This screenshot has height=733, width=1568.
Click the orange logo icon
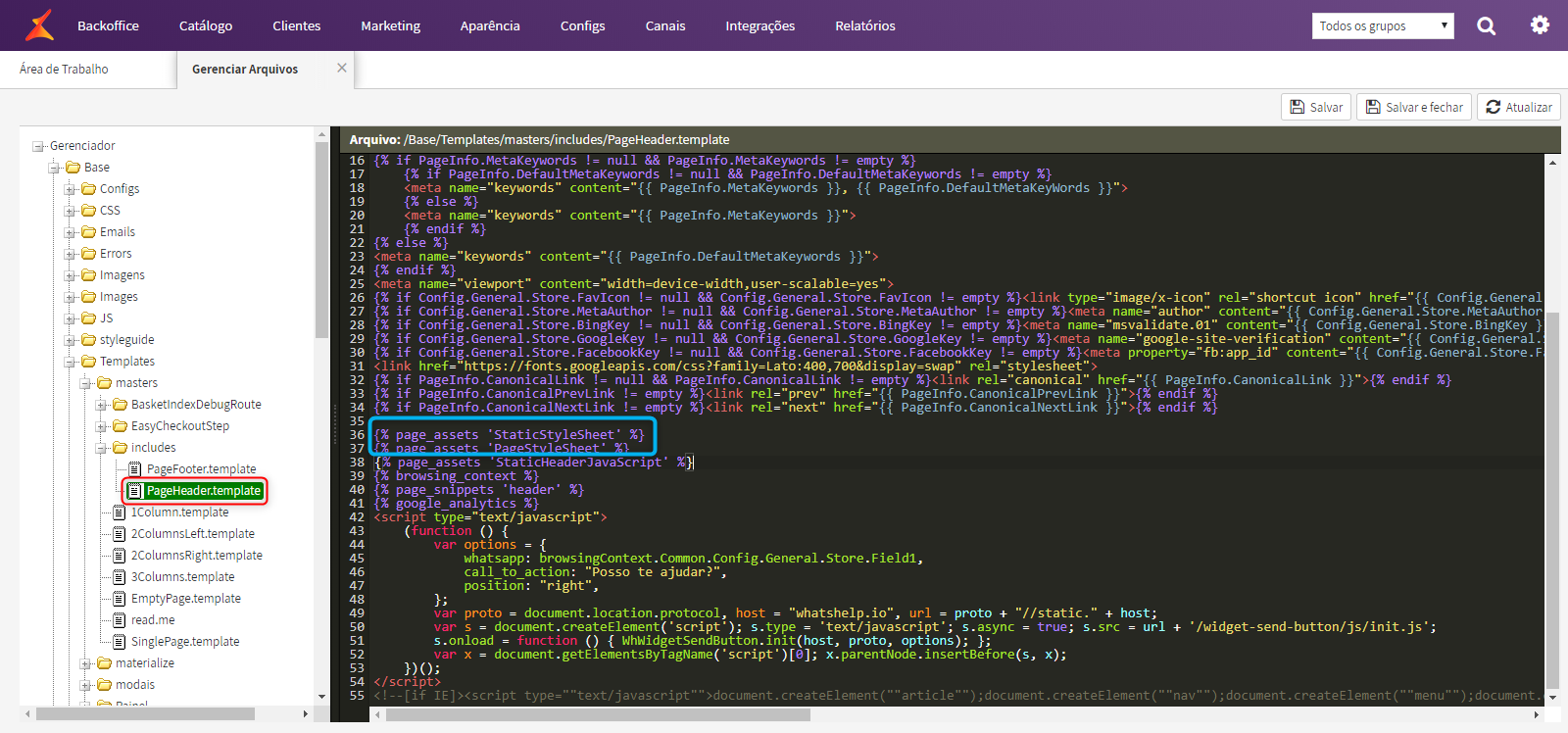click(x=39, y=25)
